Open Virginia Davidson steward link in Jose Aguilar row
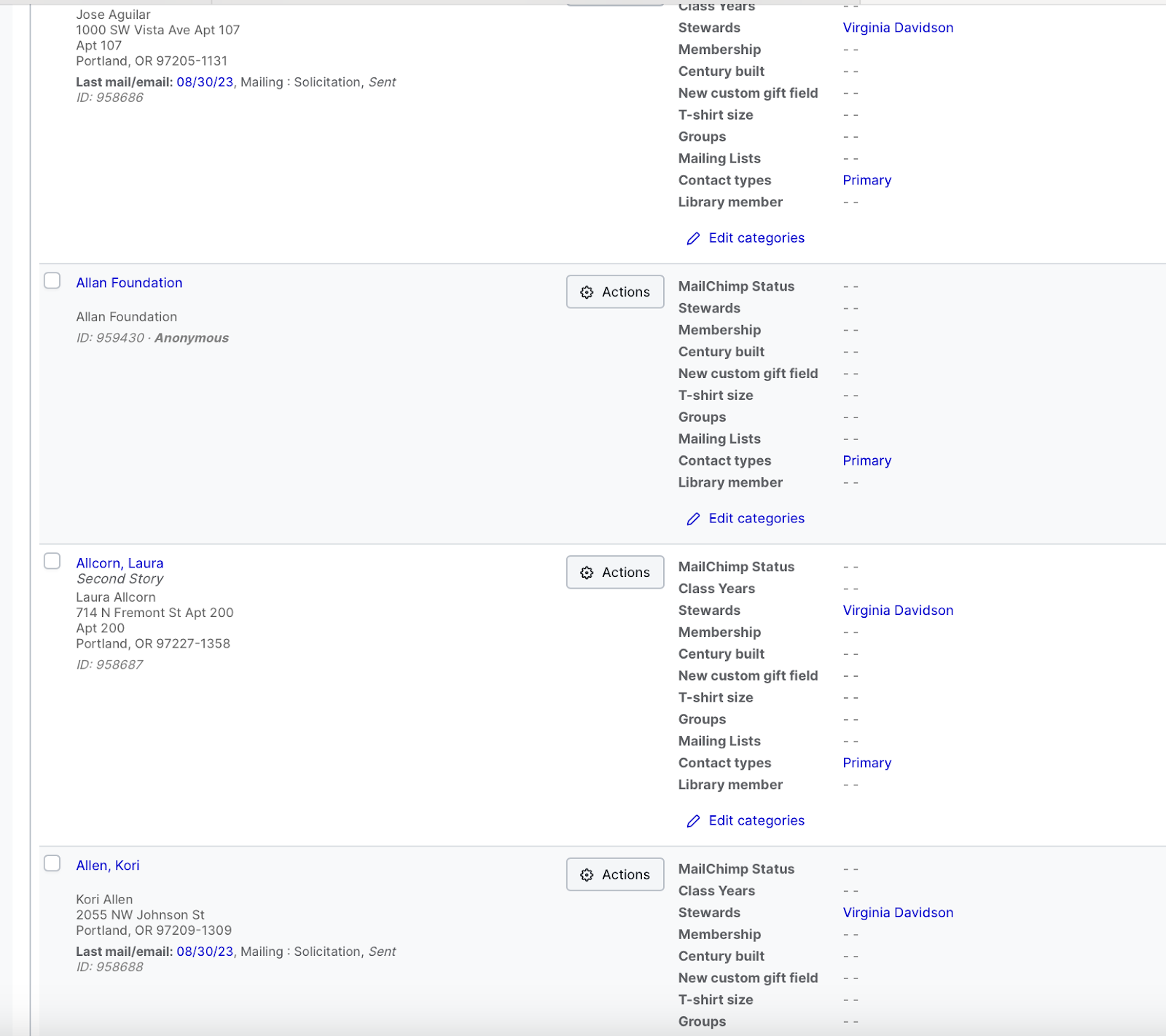This screenshot has width=1166, height=1036. (898, 28)
